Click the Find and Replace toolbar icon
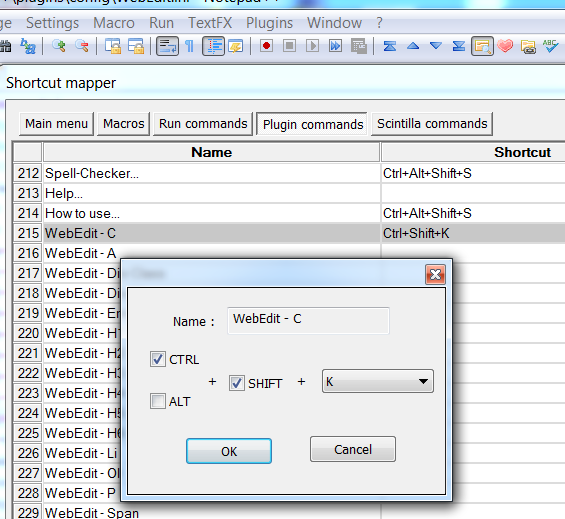The height and width of the screenshot is (519, 565). tap(28, 46)
